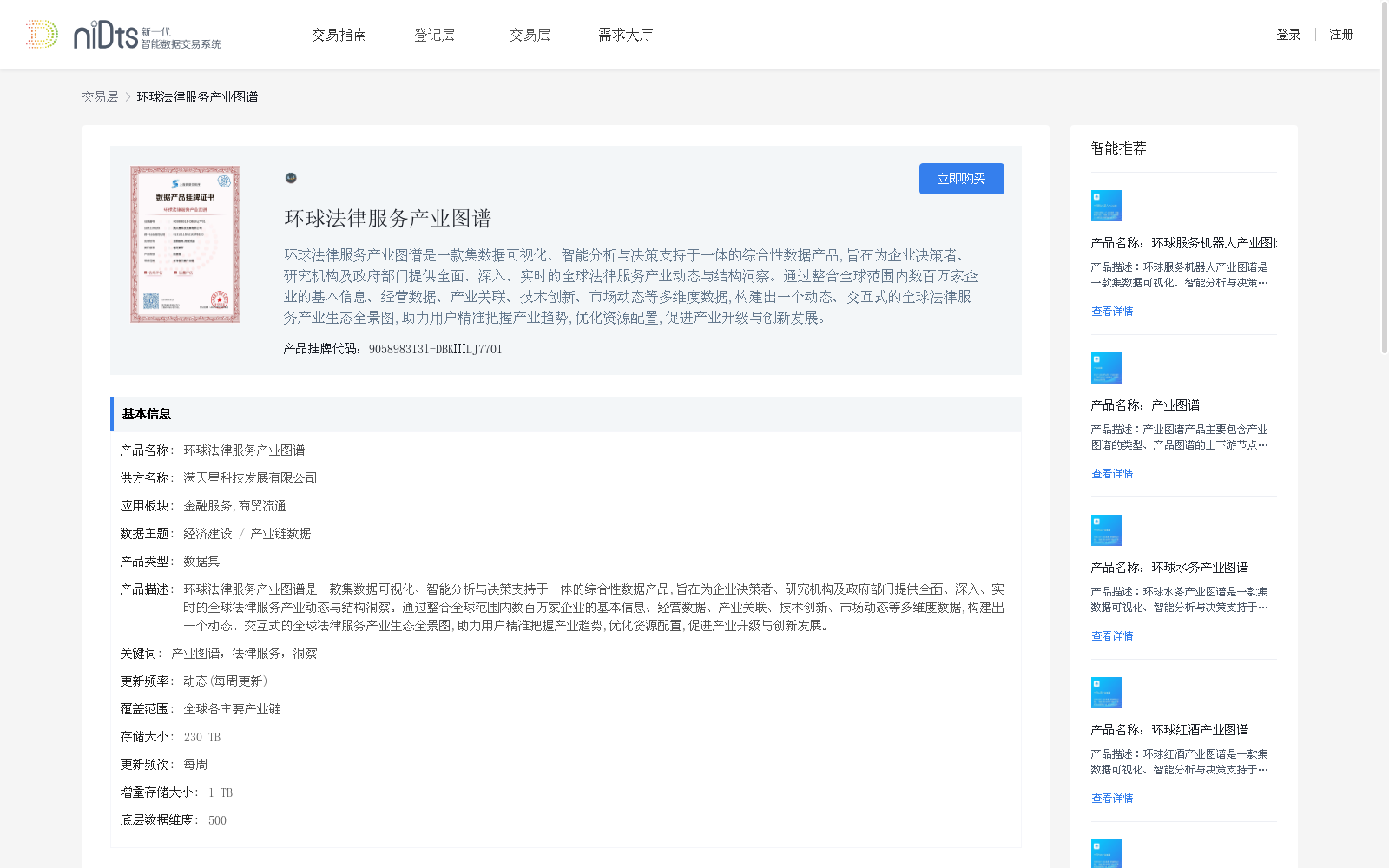Click application sector value 金融服务,商贸流通
1389x868 pixels.
[234, 506]
